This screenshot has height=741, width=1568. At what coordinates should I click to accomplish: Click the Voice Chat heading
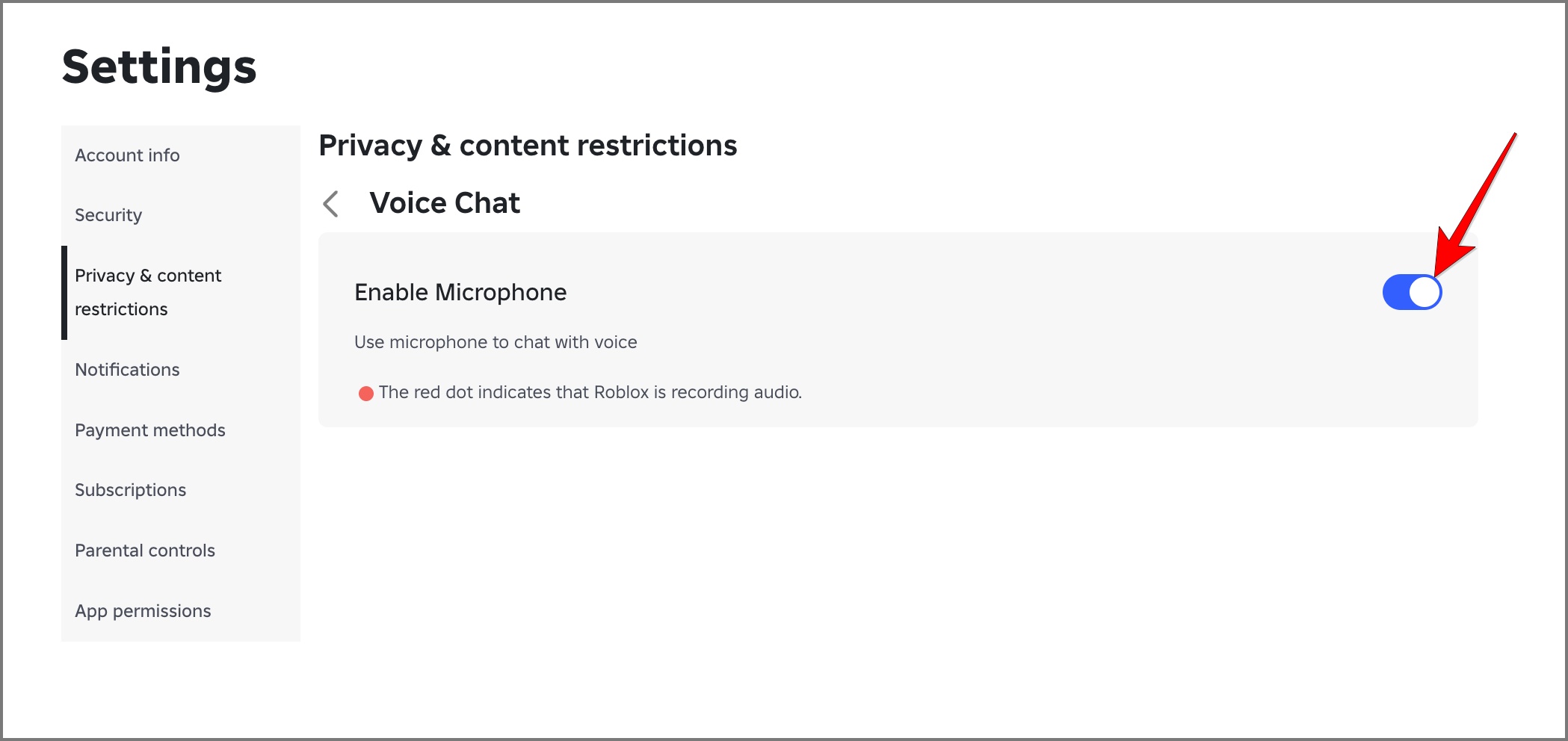tap(445, 202)
